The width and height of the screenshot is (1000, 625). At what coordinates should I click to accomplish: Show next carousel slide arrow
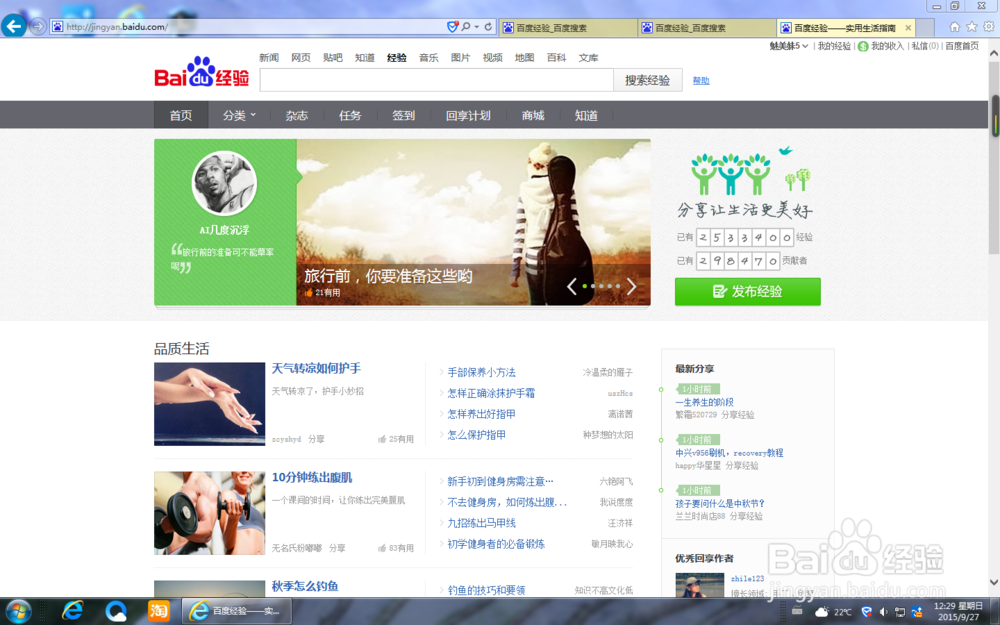pyautogui.click(x=631, y=286)
